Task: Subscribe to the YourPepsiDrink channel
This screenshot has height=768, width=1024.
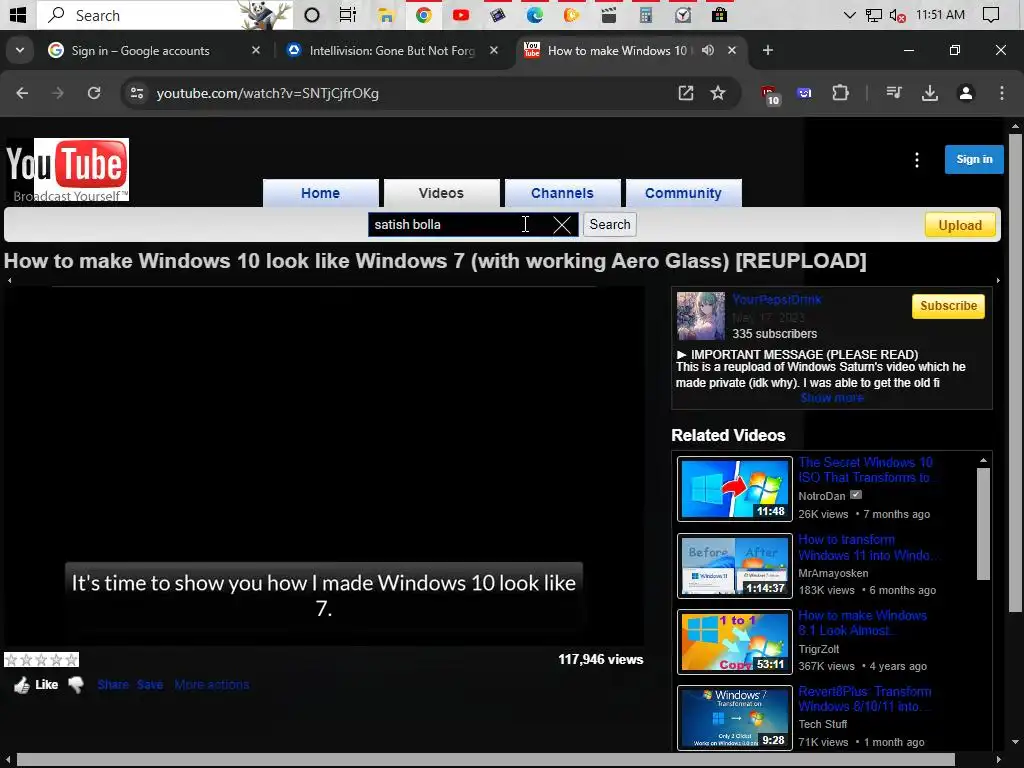Action: pos(948,306)
